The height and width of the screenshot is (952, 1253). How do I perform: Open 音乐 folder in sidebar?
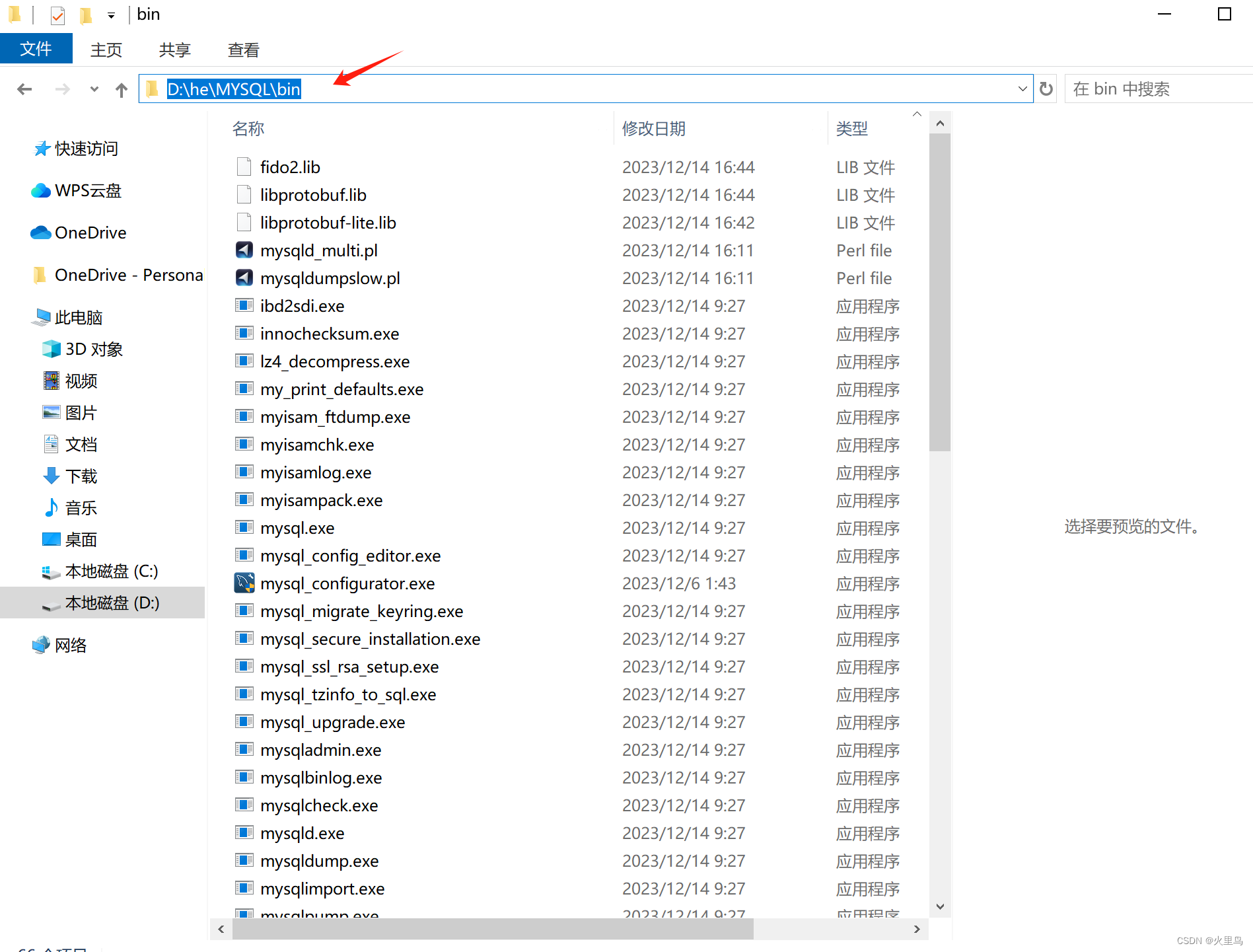point(71,508)
